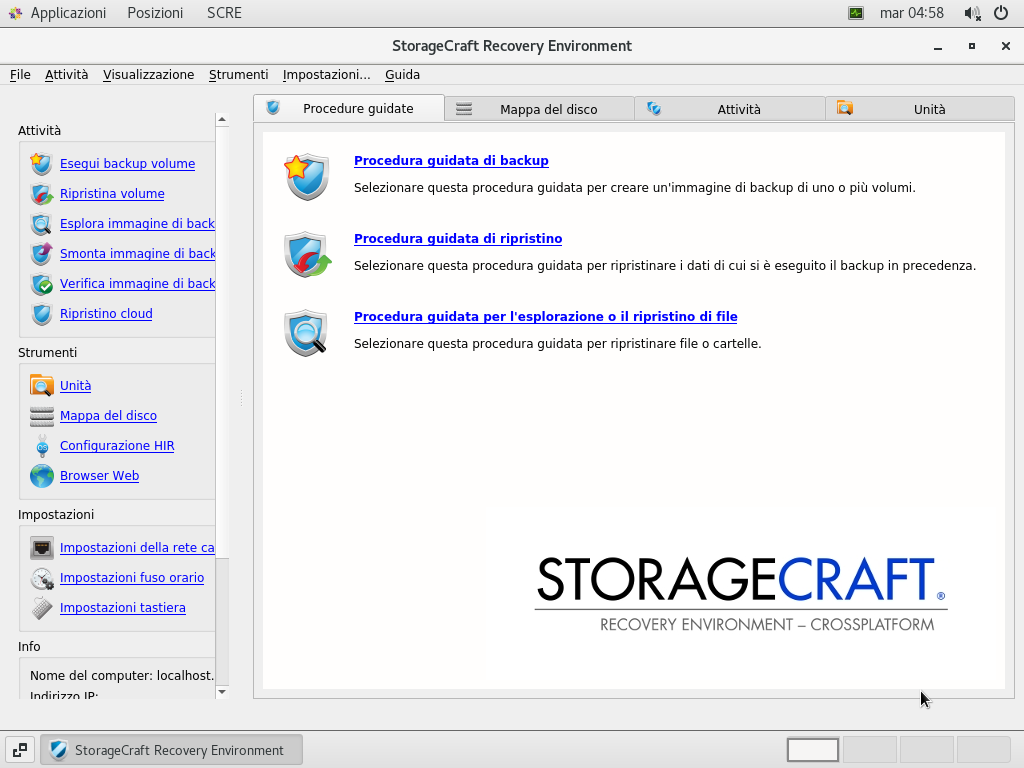Open the Impostazioni... menu

point(326,74)
